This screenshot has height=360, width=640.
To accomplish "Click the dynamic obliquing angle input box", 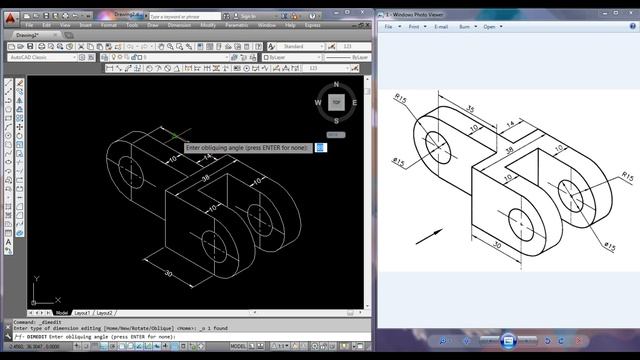I will point(320,148).
